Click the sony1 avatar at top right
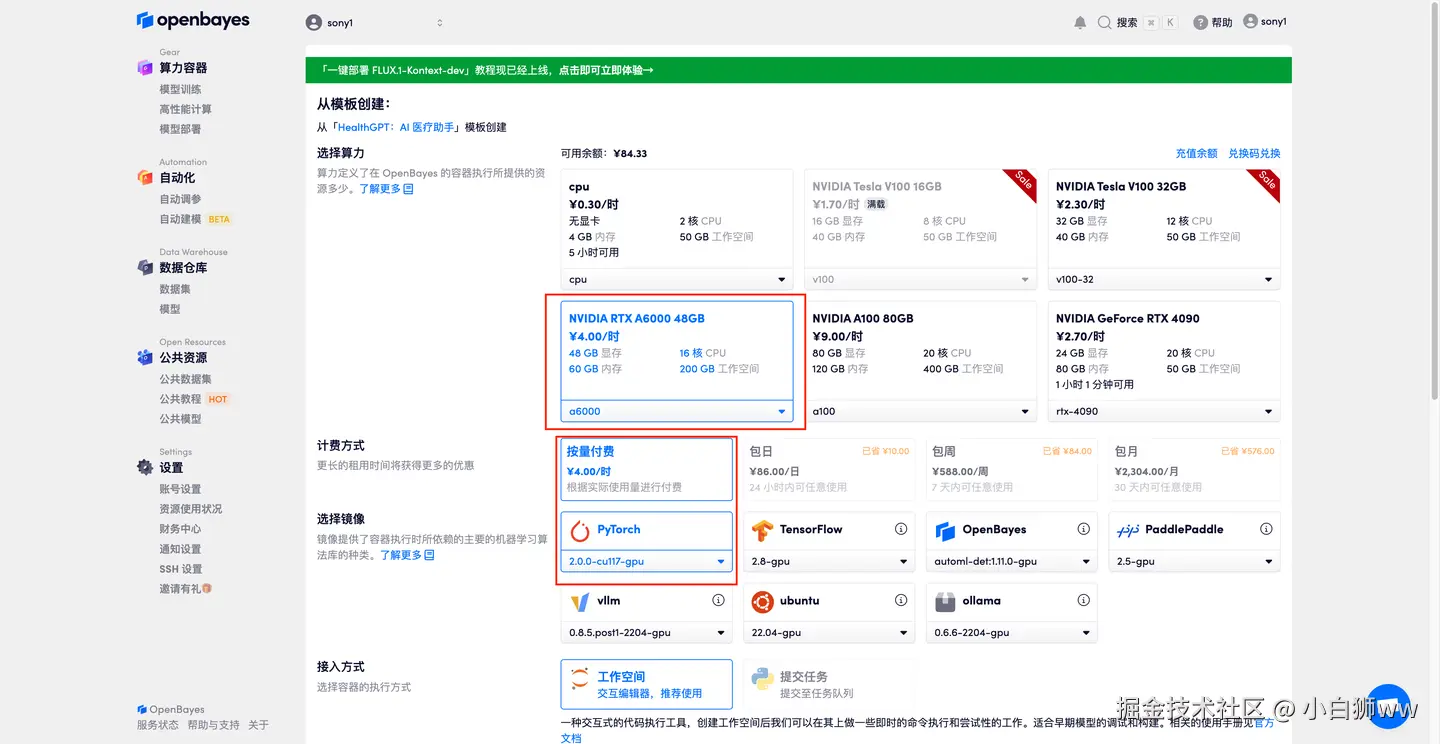The width and height of the screenshot is (1440, 744). point(1250,21)
